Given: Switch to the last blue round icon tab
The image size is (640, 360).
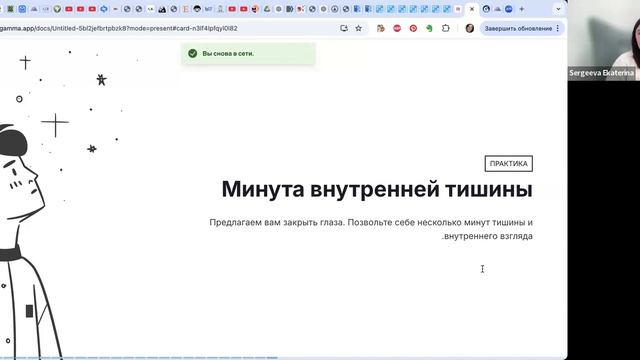Looking at the screenshot, I should pos(509,9).
